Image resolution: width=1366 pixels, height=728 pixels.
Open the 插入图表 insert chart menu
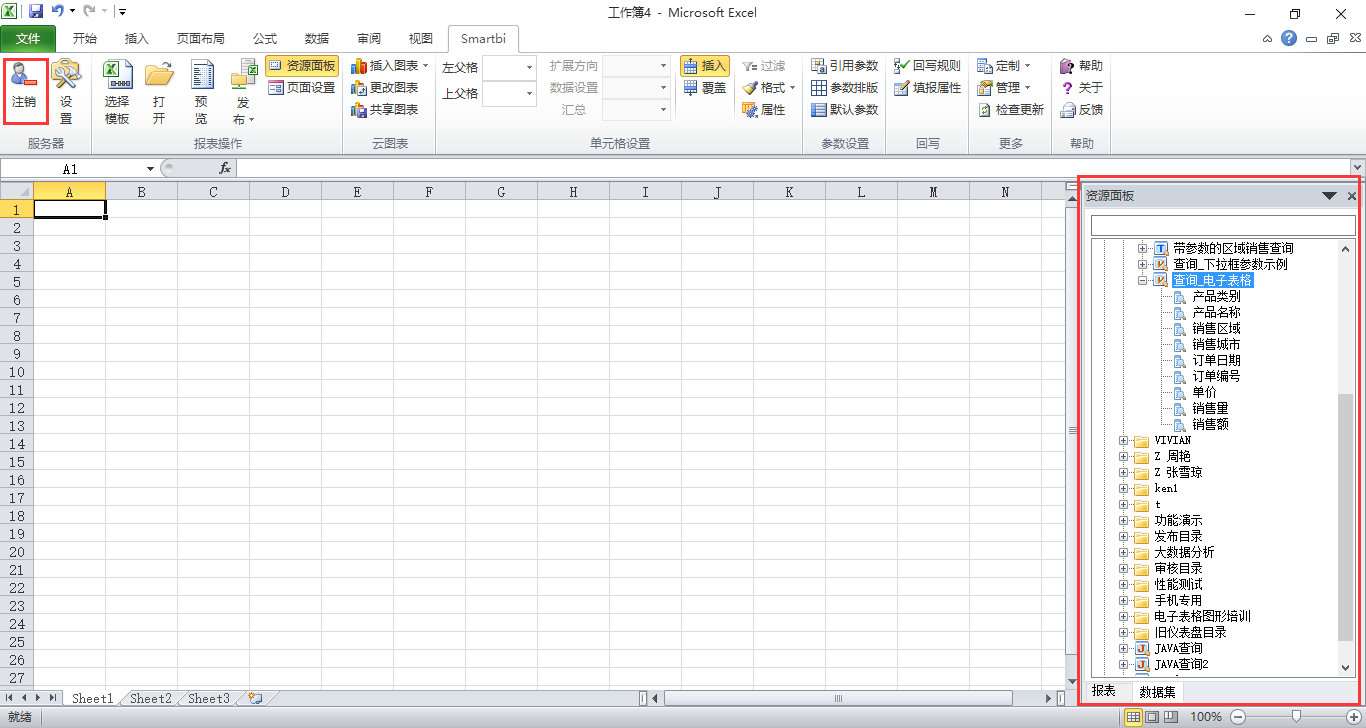(x=390, y=66)
